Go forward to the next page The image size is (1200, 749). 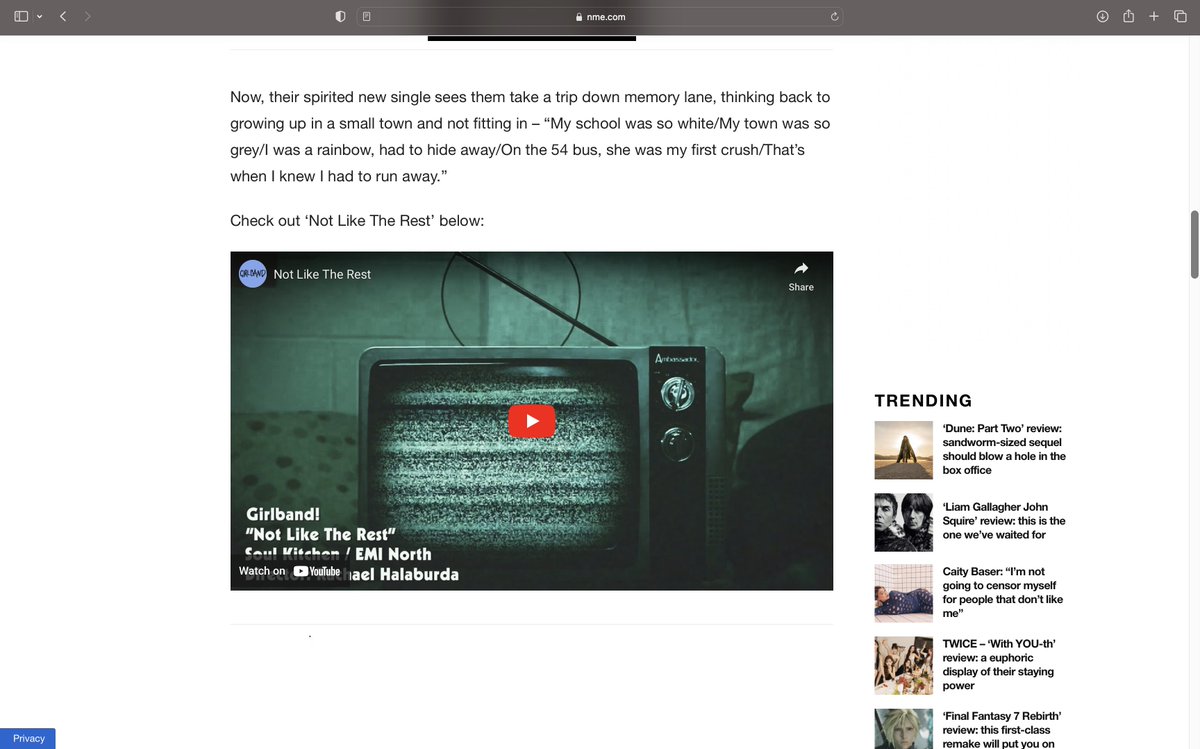click(x=88, y=16)
